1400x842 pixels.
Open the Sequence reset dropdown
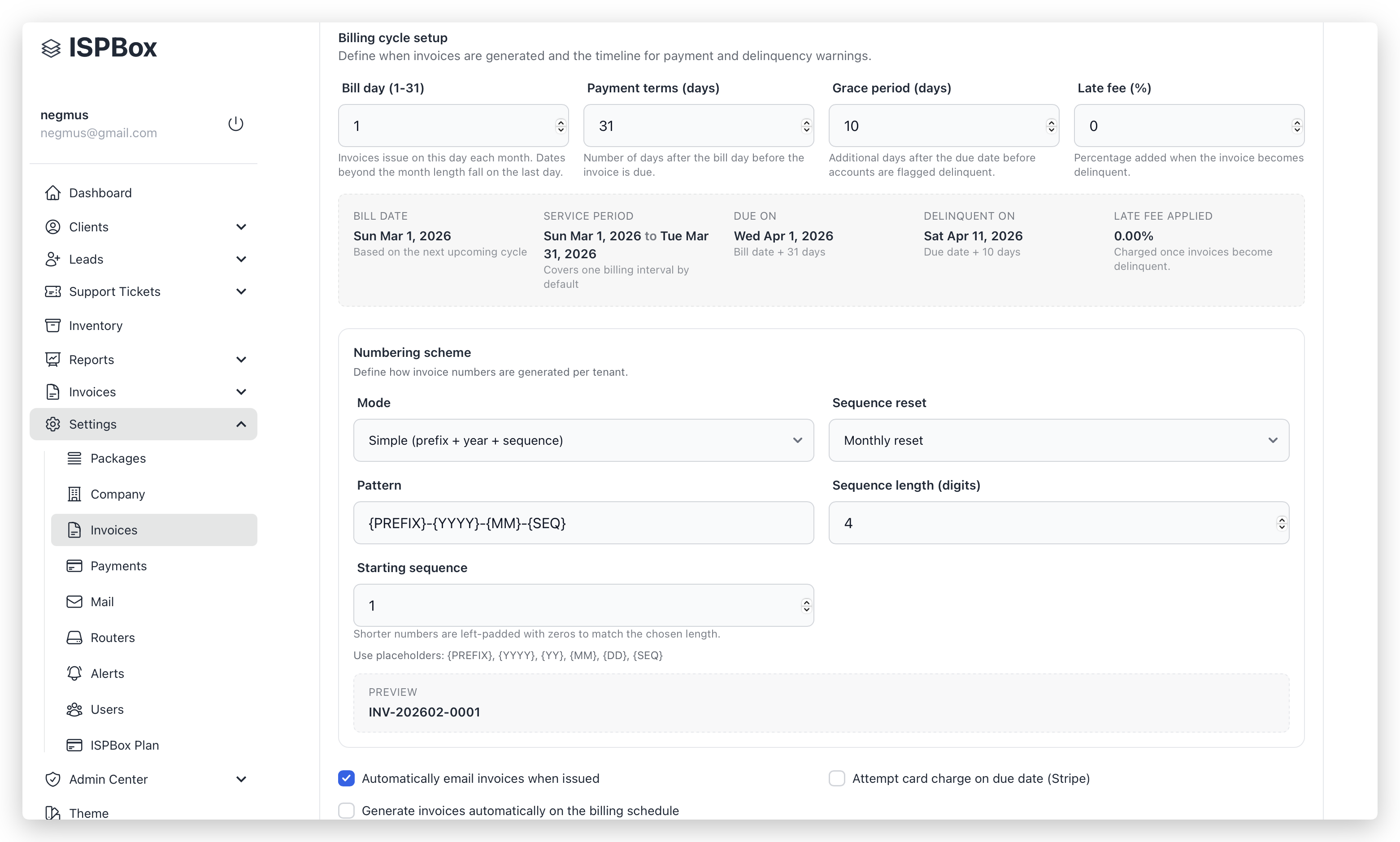(x=1058, y=440)
